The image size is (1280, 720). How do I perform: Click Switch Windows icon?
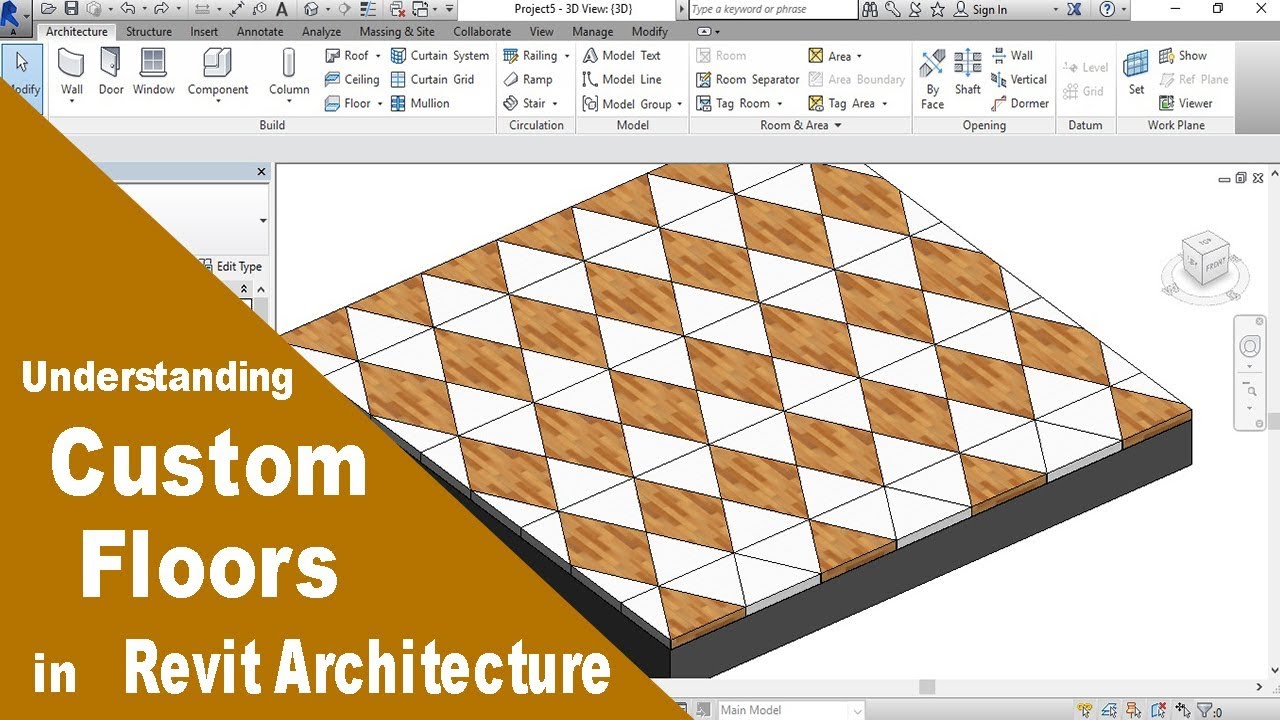pos(420,9)
